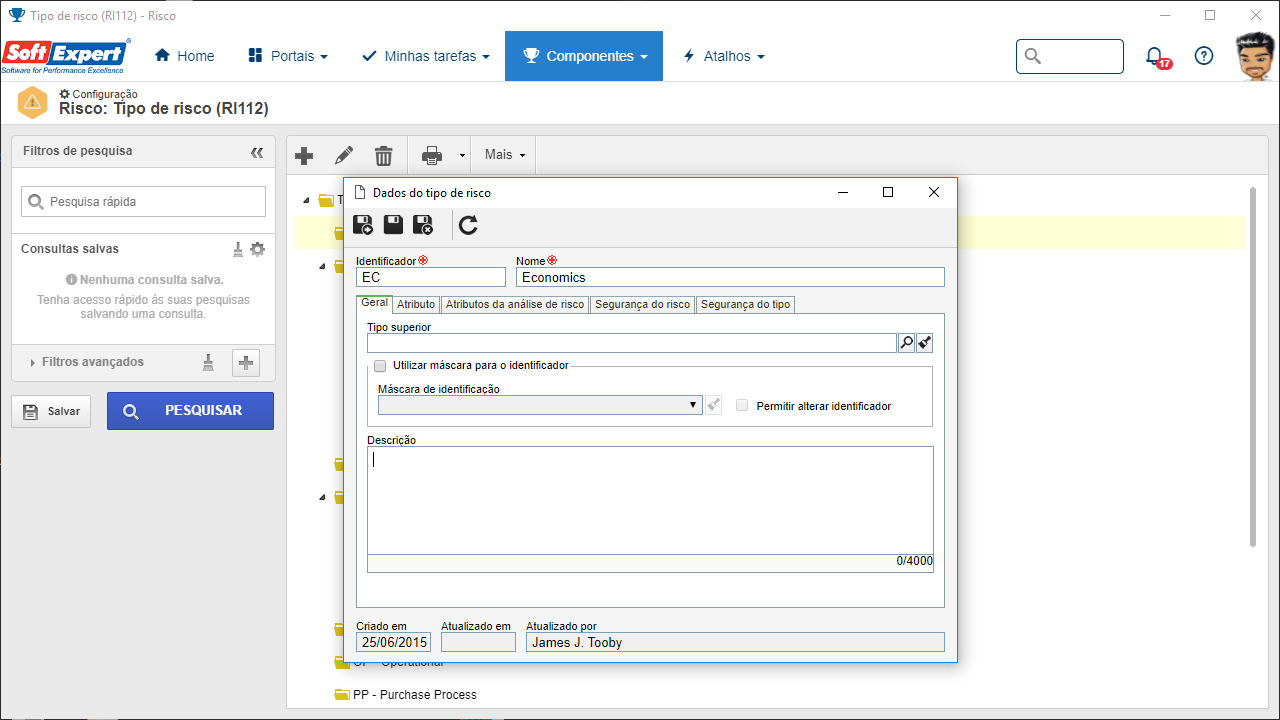Click the delete trash can icon
Image resolution: width=1280 pixels, height=720 pixels.
(384, 155)
